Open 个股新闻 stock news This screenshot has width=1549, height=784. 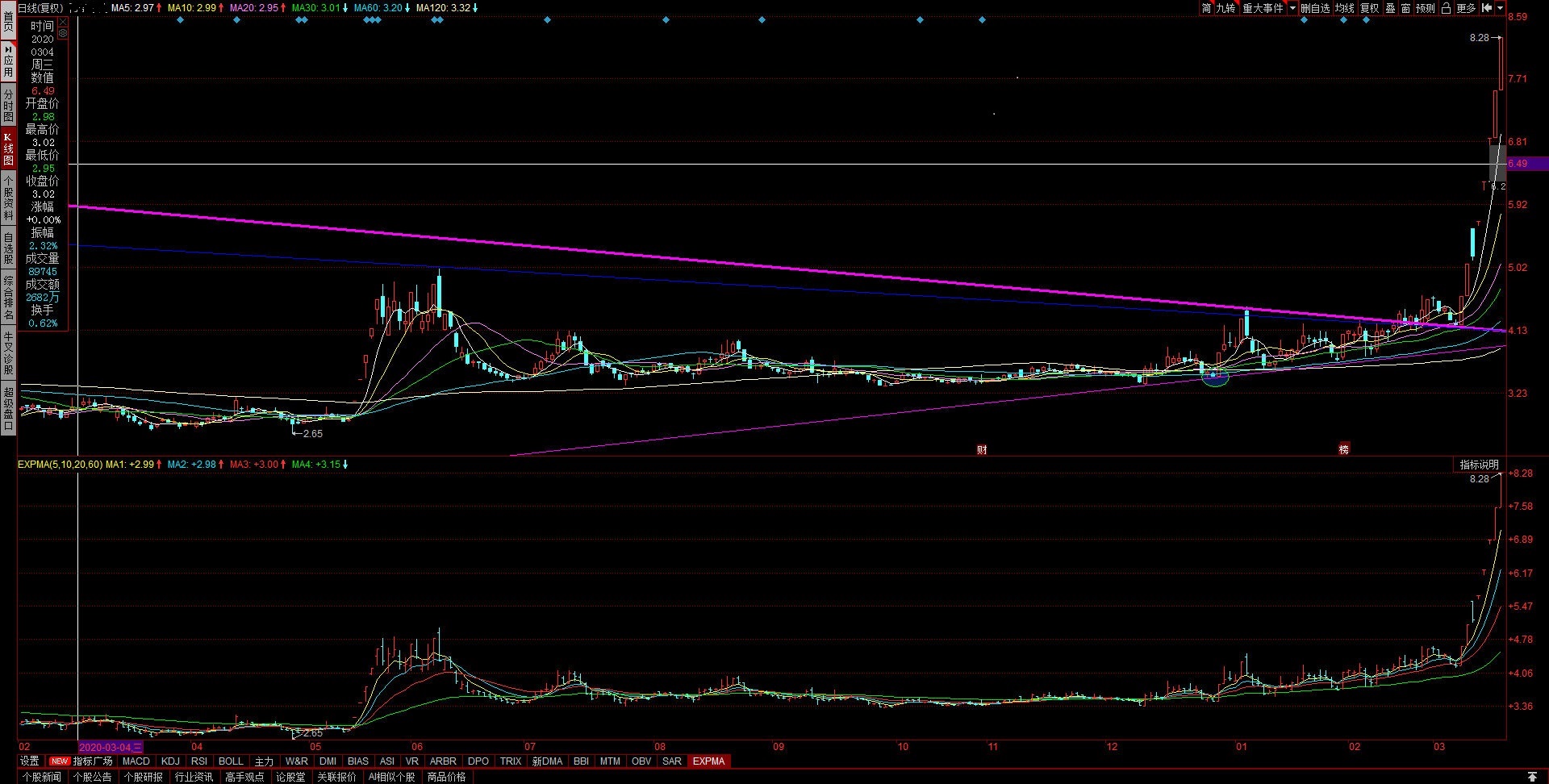(42, 777)
